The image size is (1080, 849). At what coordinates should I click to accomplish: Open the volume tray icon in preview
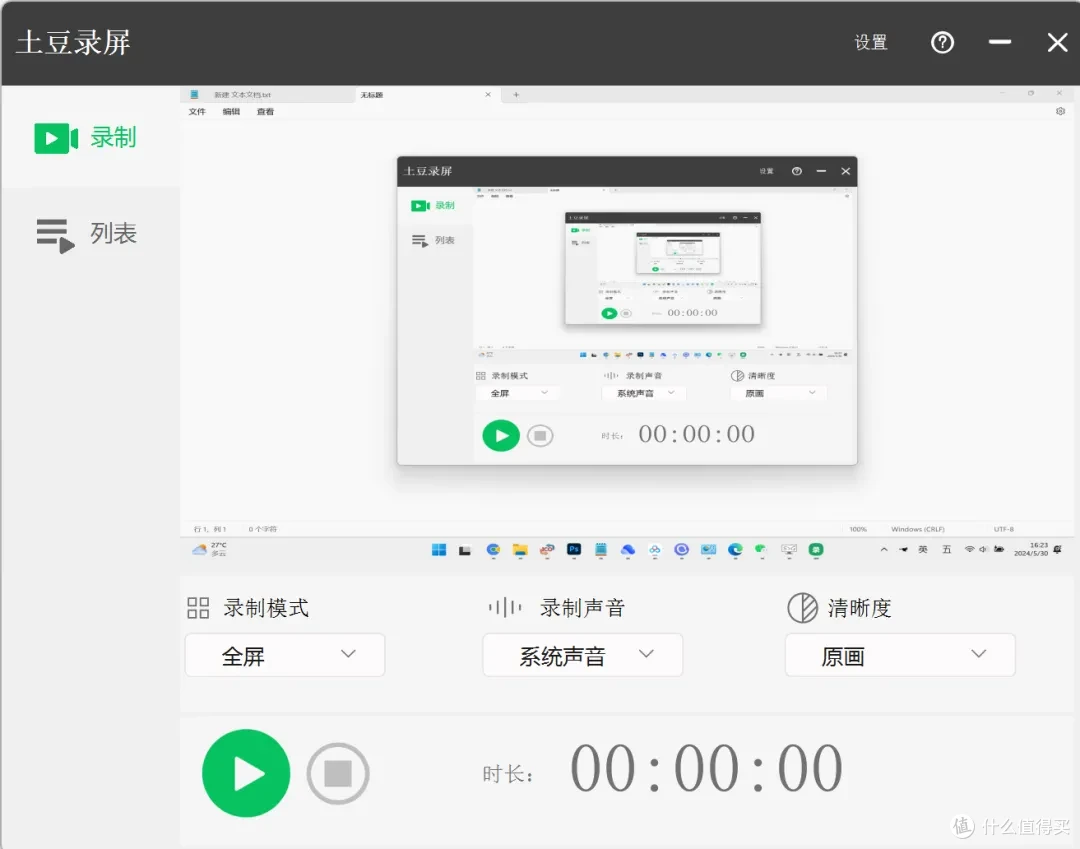click(x=983, y=549)
